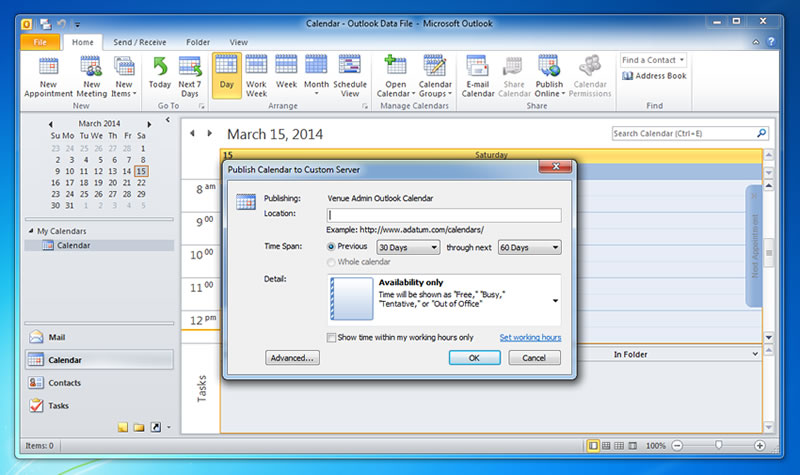This screenshot has height=475, width=800.
Task: Click the New Meeting icon
Action: [91, 68]
